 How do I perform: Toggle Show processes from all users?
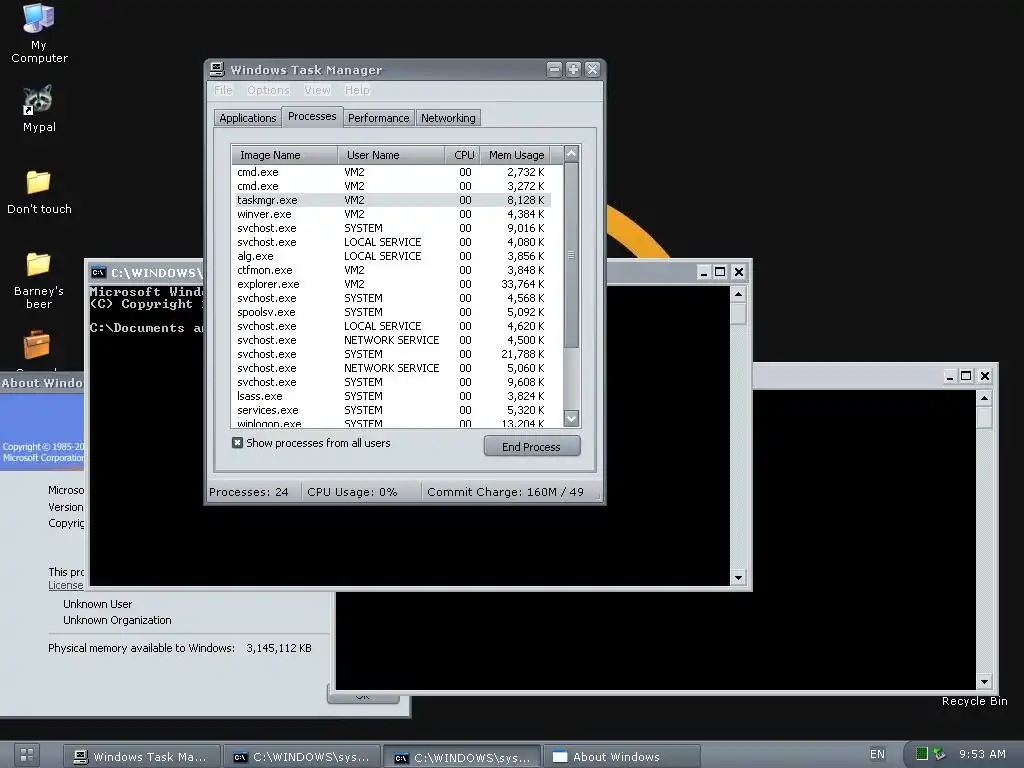[x=237, y=443]
